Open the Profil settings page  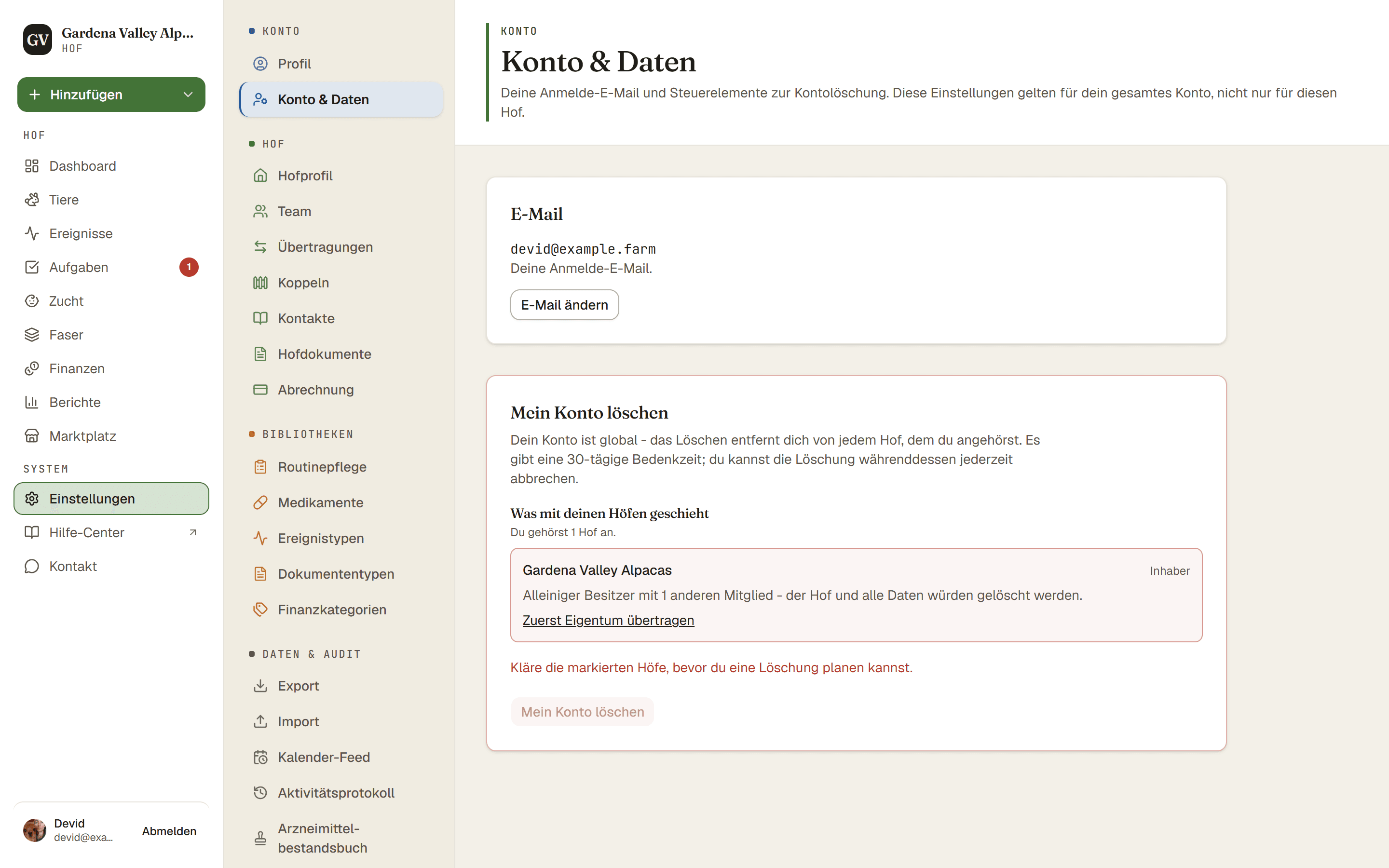(341, 64)
